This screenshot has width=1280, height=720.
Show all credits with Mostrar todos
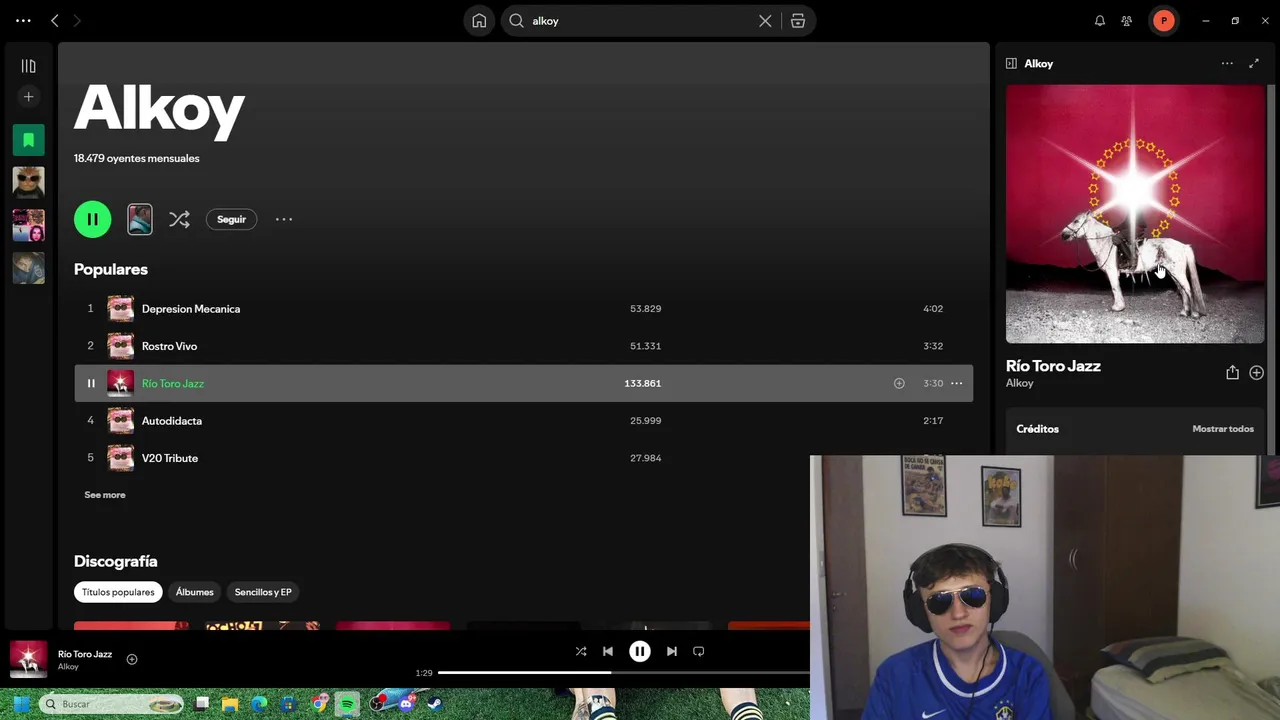(x=1223, y=429)
